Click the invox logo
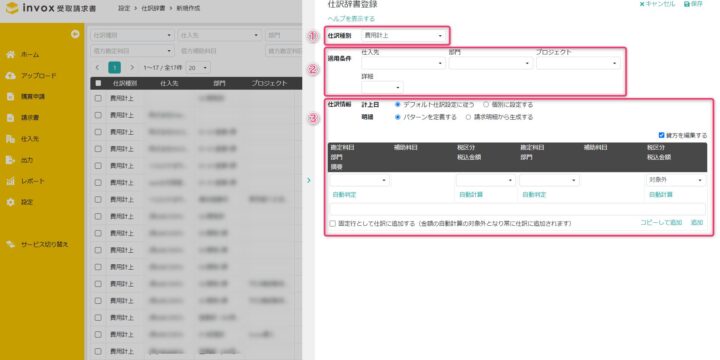 coord(51,8)
